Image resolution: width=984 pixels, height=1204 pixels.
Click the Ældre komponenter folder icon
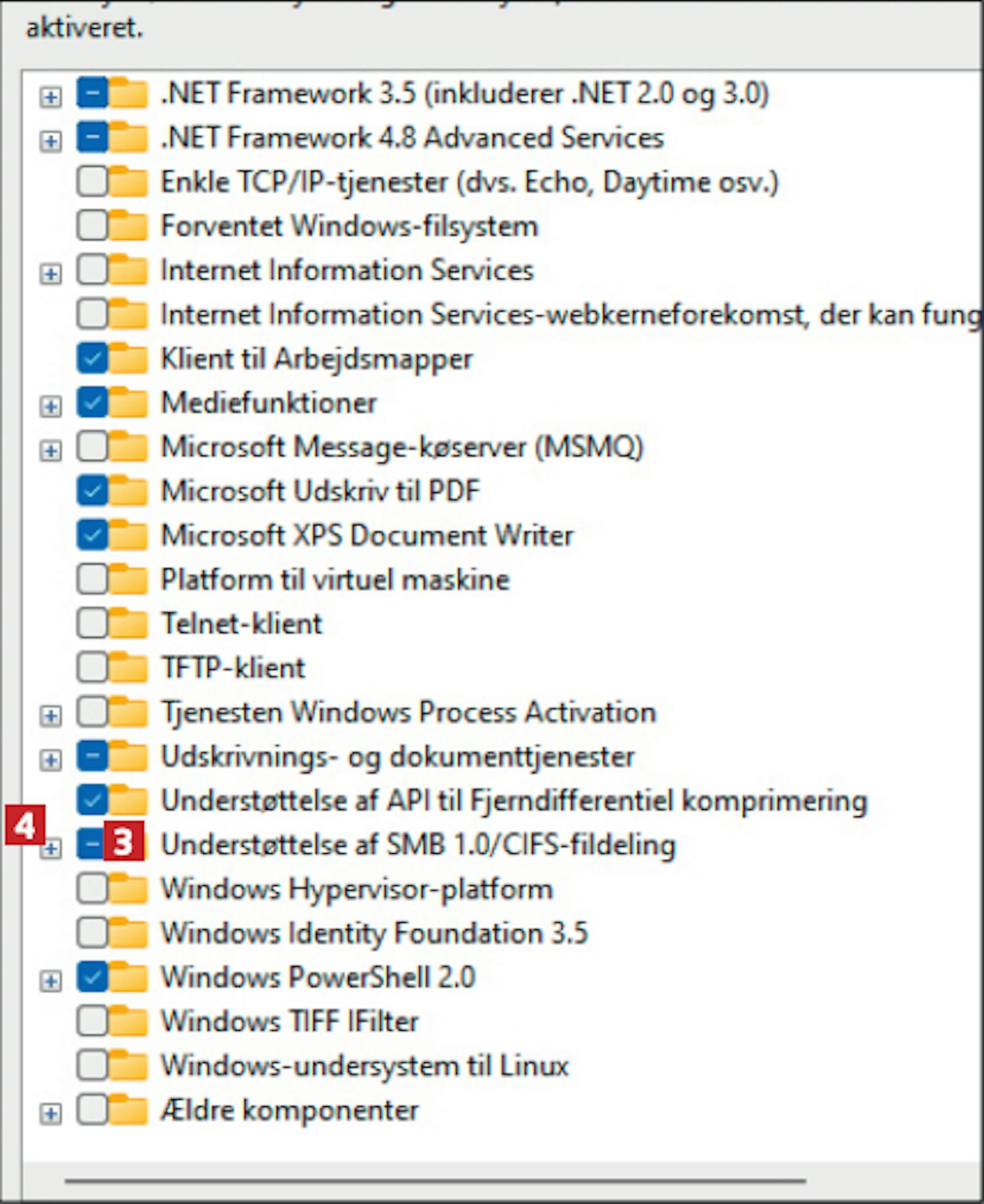tap(129, 1110)
